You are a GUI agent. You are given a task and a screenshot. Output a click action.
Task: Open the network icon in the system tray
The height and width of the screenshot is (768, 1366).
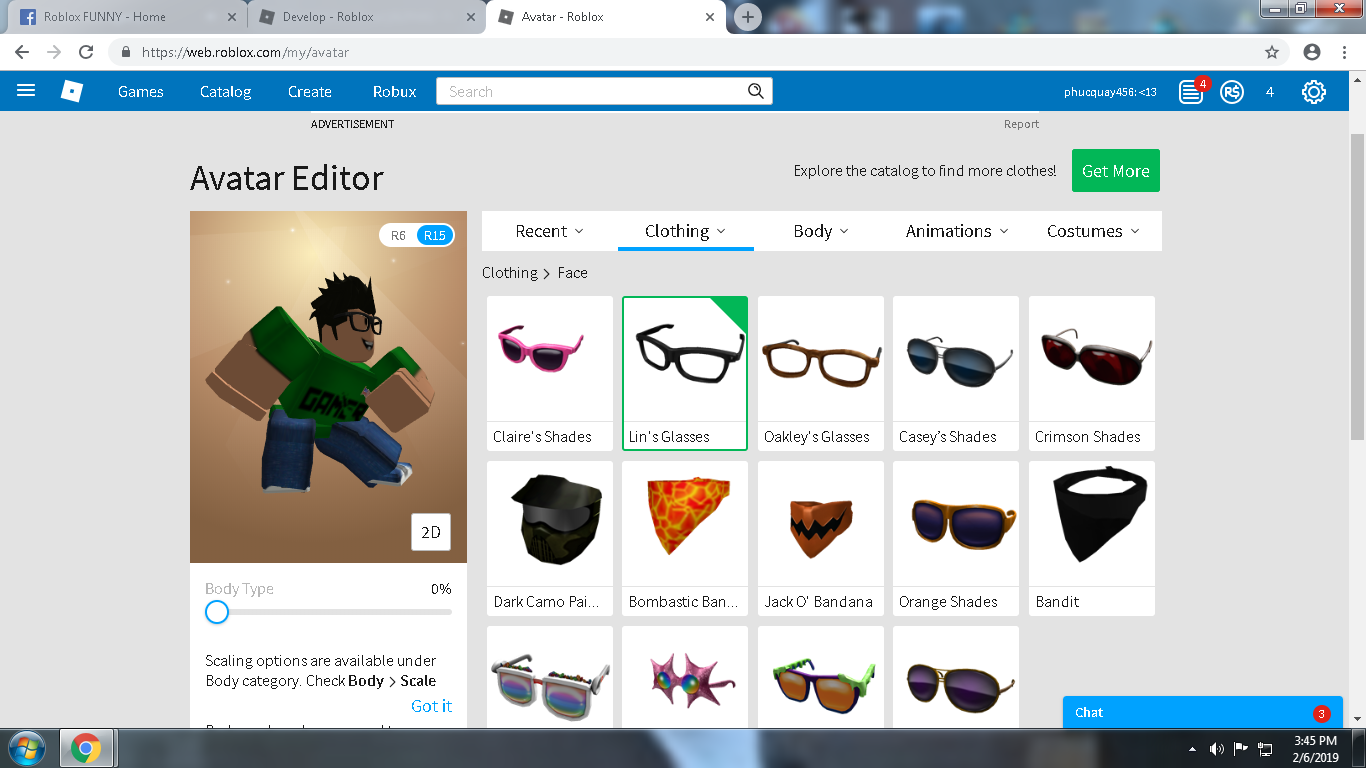(x=1265, y=749)
